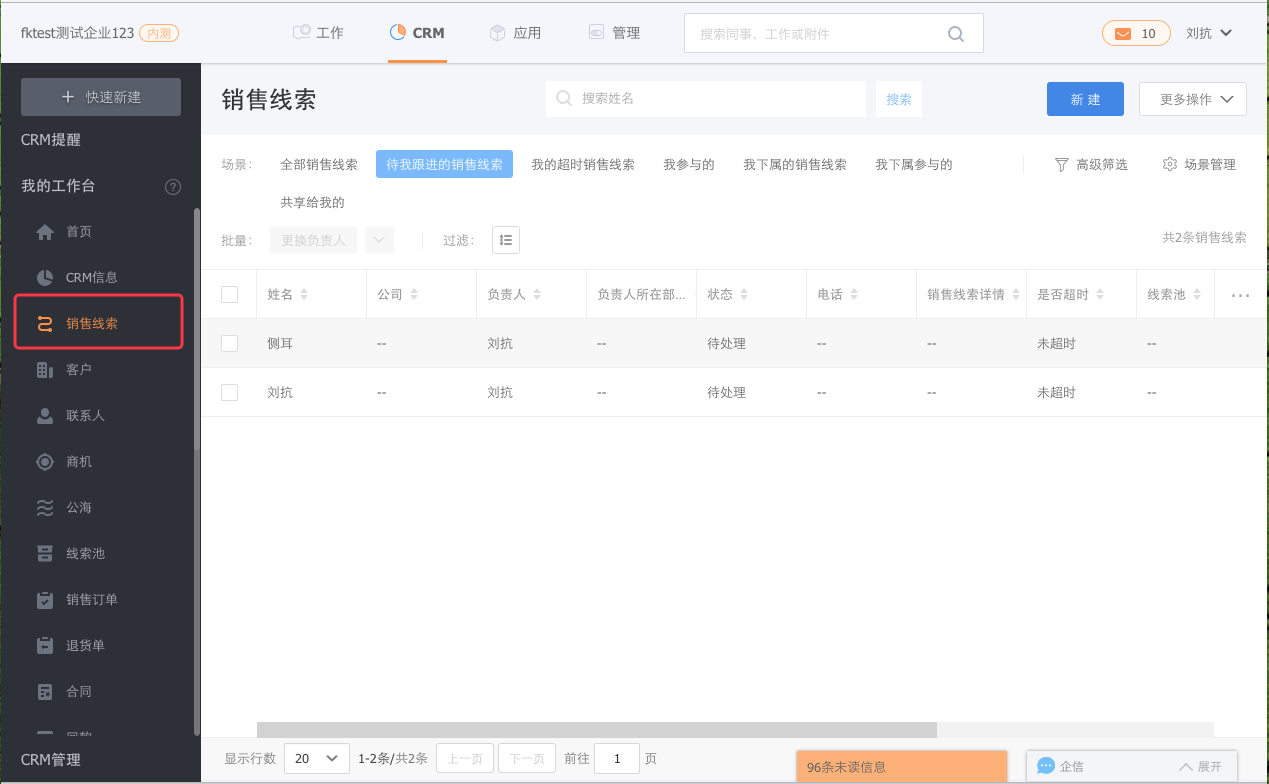Open 场景管理 gear settings
This screenshot has height=784, width=1269.
pyautogui.click(x=1199, y=165)
